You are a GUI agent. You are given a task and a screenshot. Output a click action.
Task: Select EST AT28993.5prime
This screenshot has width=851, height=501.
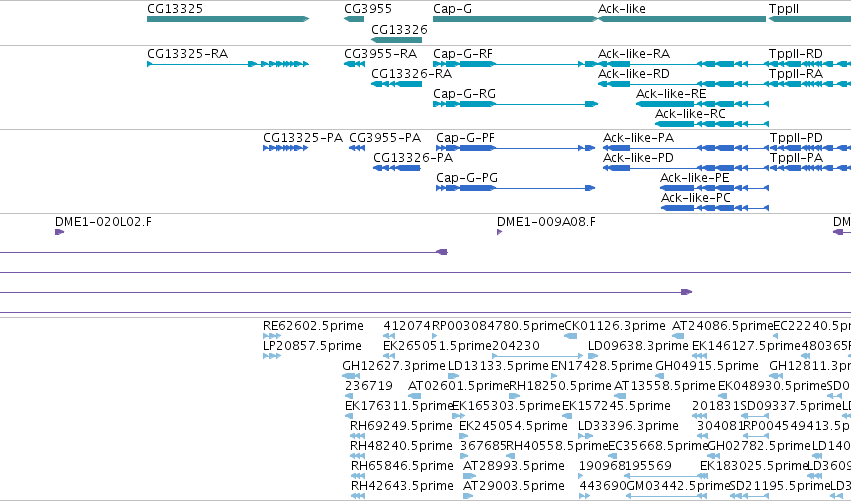(x=469, y=477)
